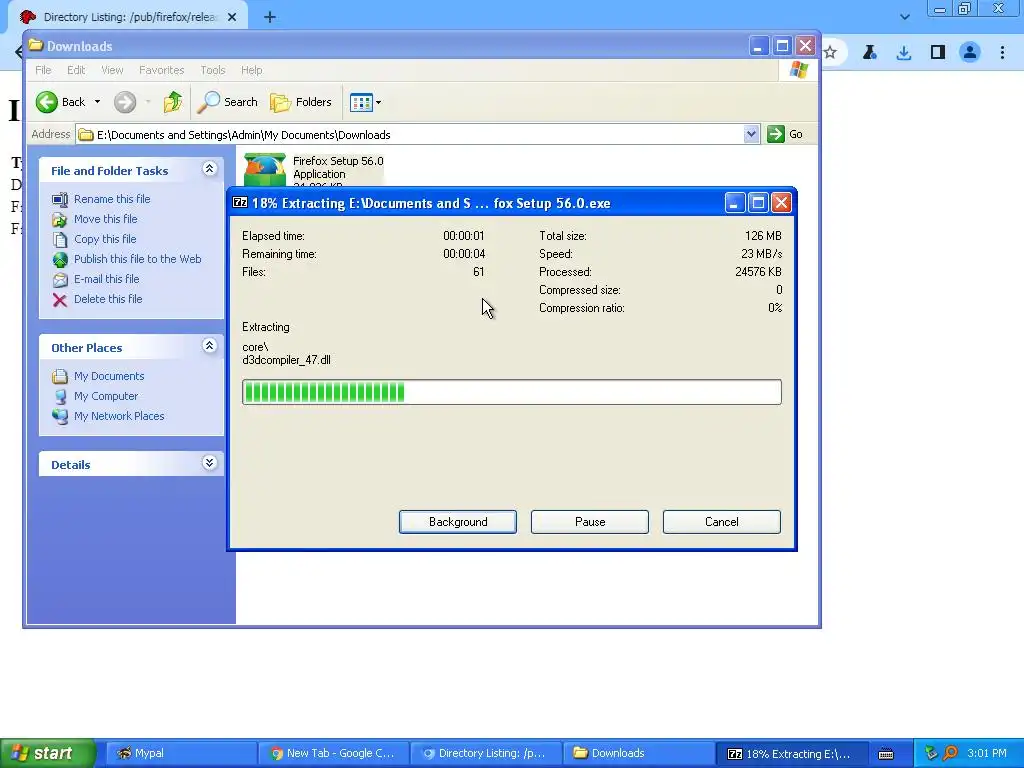Screen dimensions: 1024x768
Task: Open the browser profile avatar
Action: 970,52
